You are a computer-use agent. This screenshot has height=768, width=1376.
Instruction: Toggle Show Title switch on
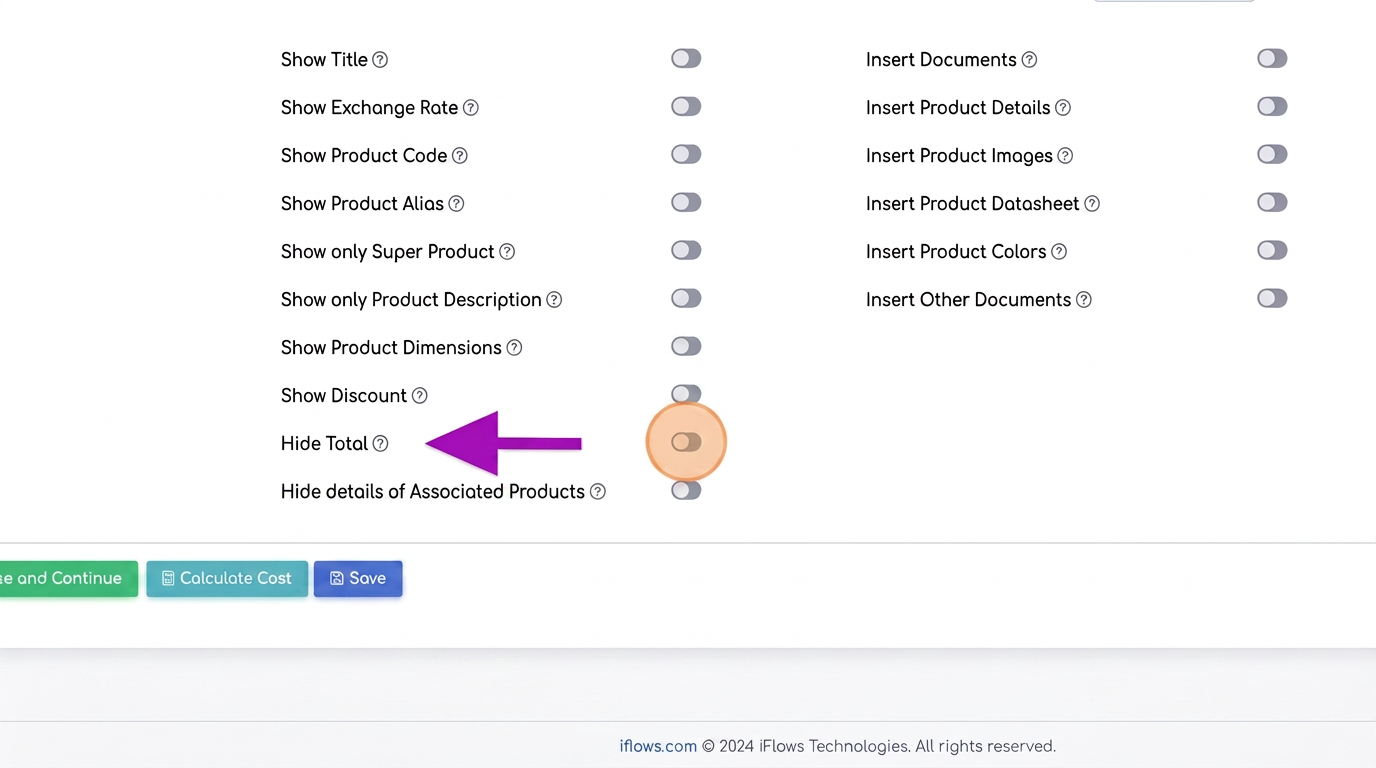pyautogui.click(x=686, y=58)
